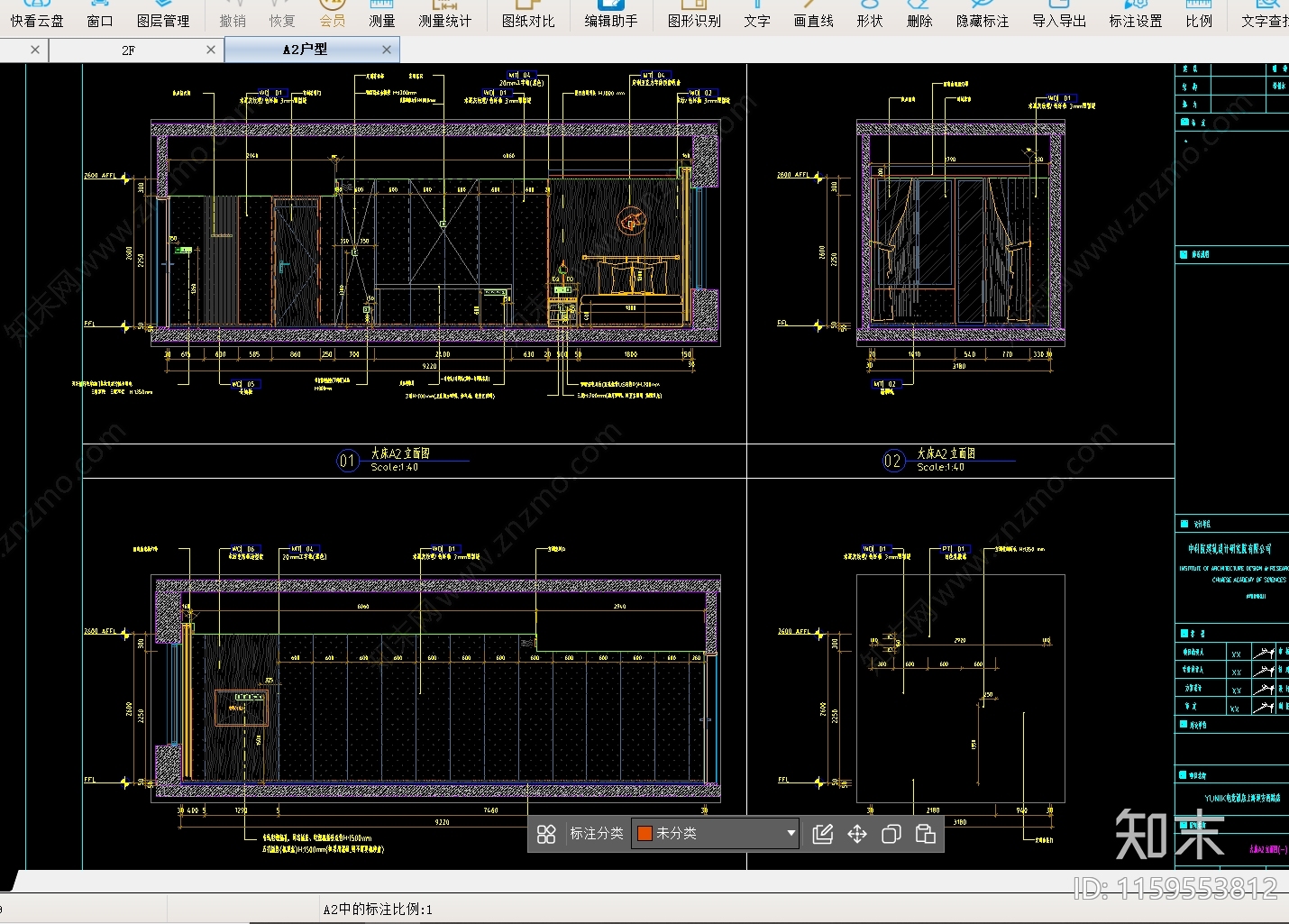Open the 会员 membership option
This screenshot has height=924, width=1289.
tap(333, 15)
